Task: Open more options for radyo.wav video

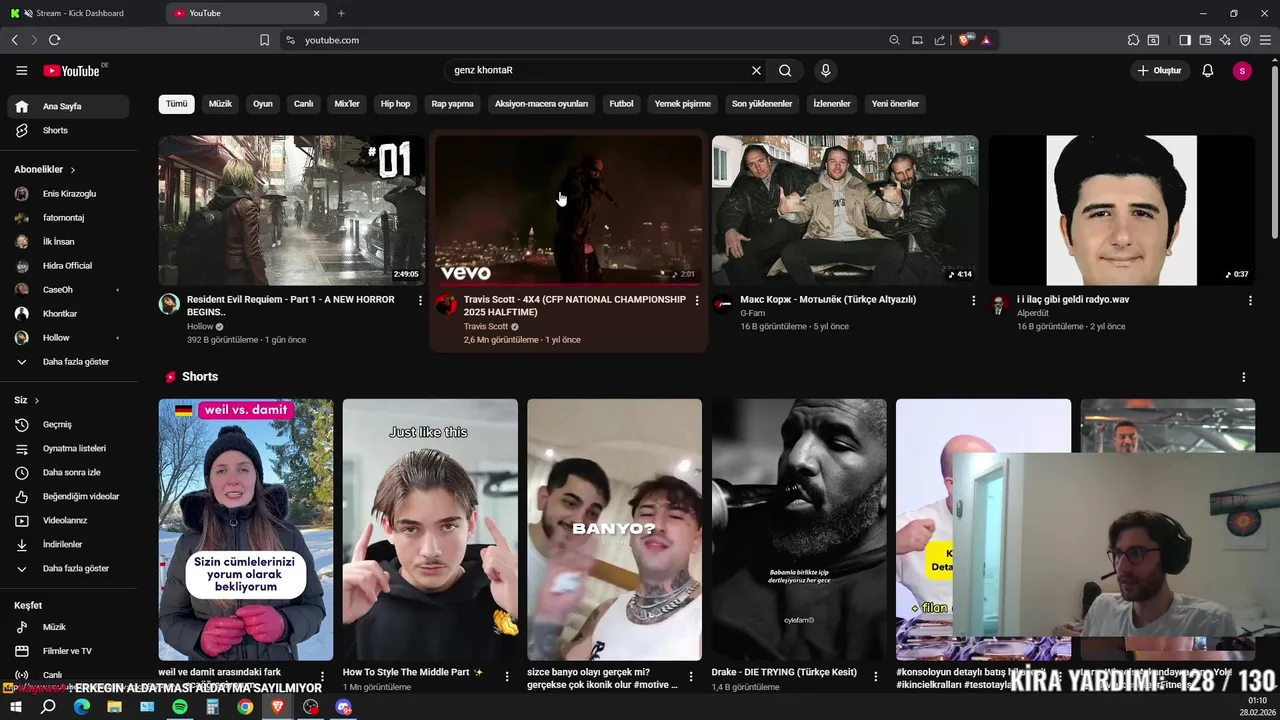Action: coord(1250,300)
